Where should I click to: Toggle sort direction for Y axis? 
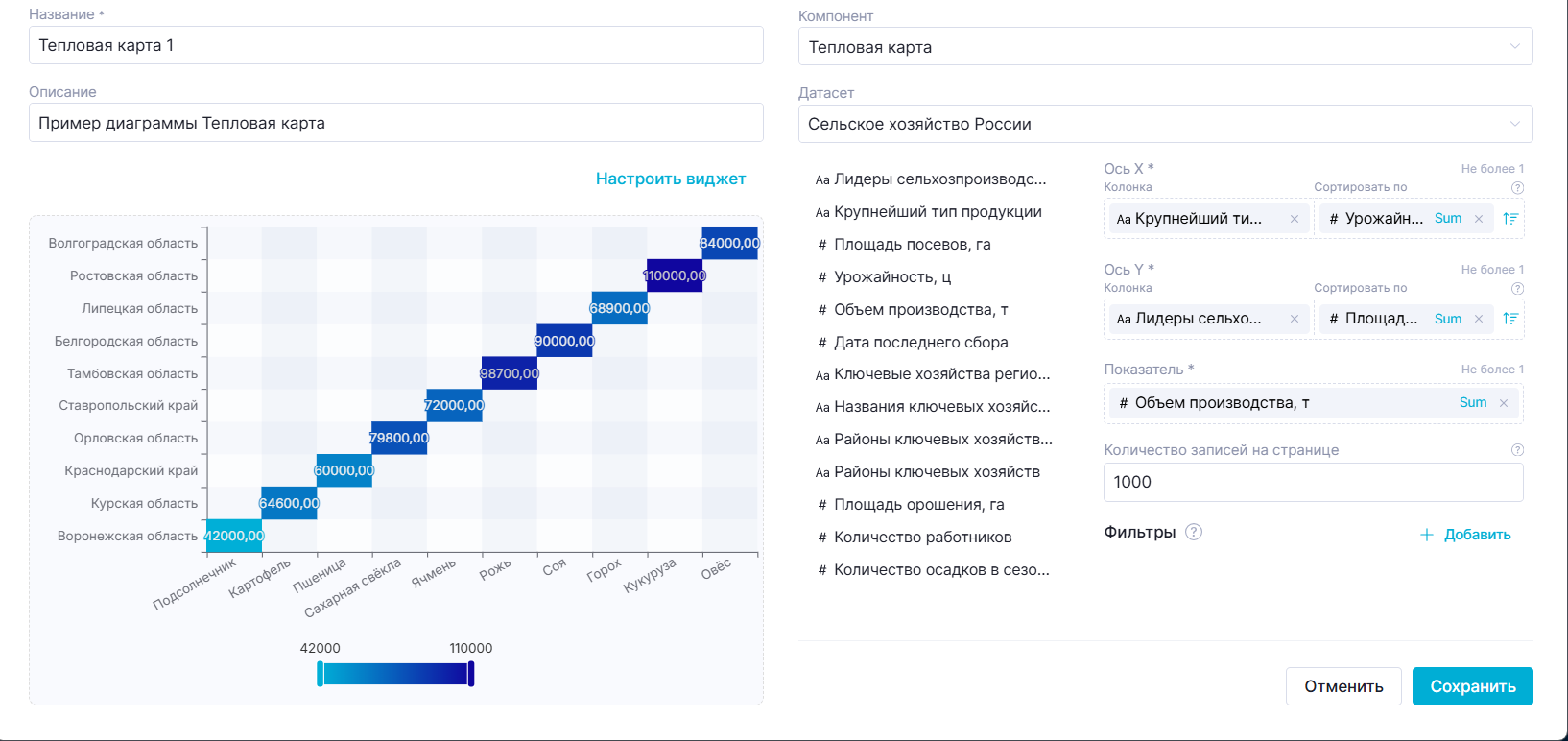point(1510,319)
